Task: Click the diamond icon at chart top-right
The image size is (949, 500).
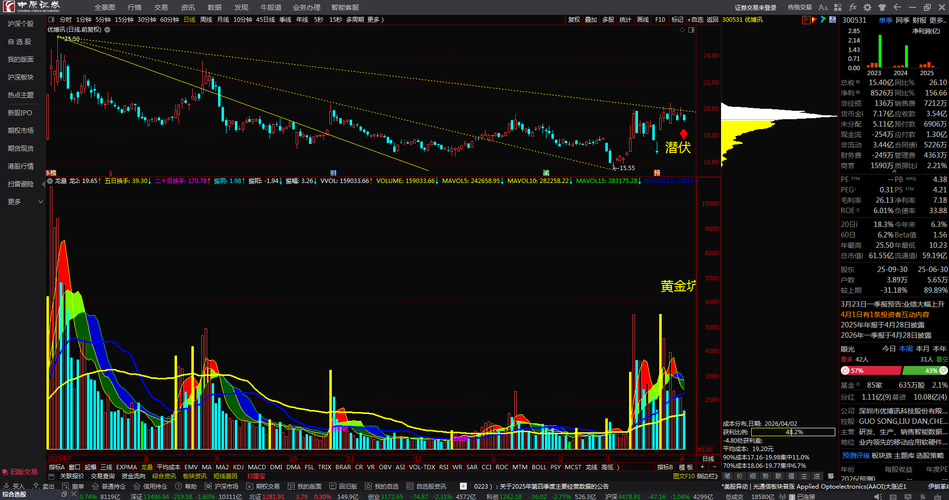Action: pyautogui.click(x=682, y=29)
